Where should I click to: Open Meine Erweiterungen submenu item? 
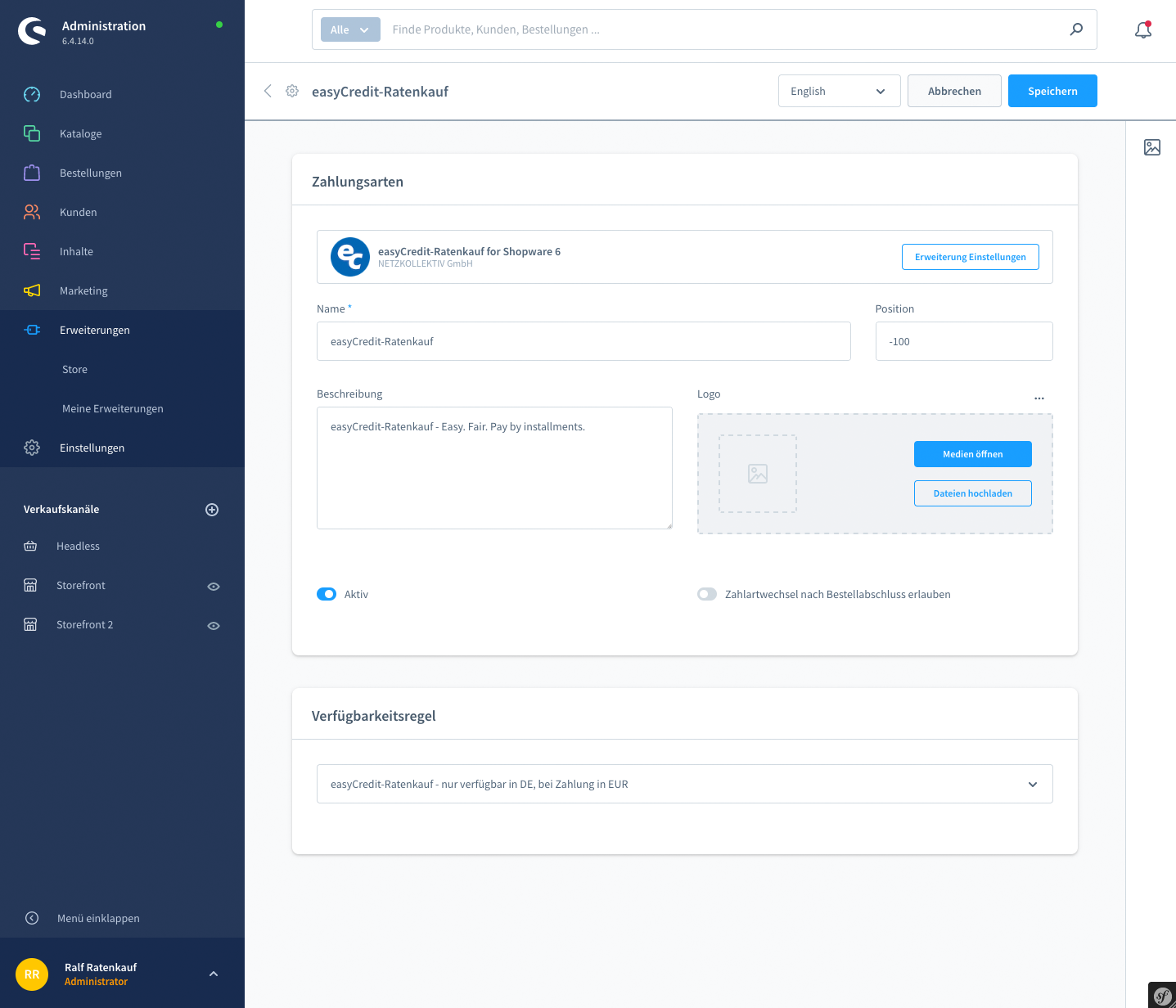click(x=113, y=408)
